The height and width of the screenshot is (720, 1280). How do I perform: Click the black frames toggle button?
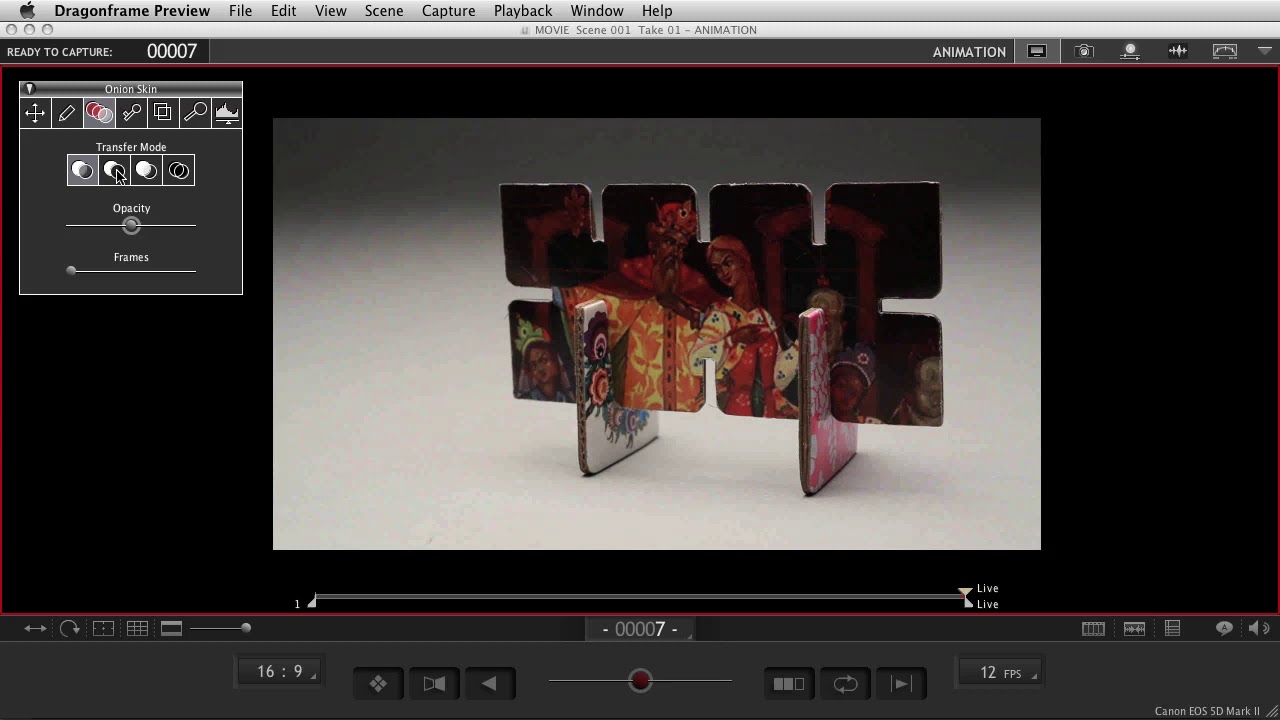click(x=789, y=684)
